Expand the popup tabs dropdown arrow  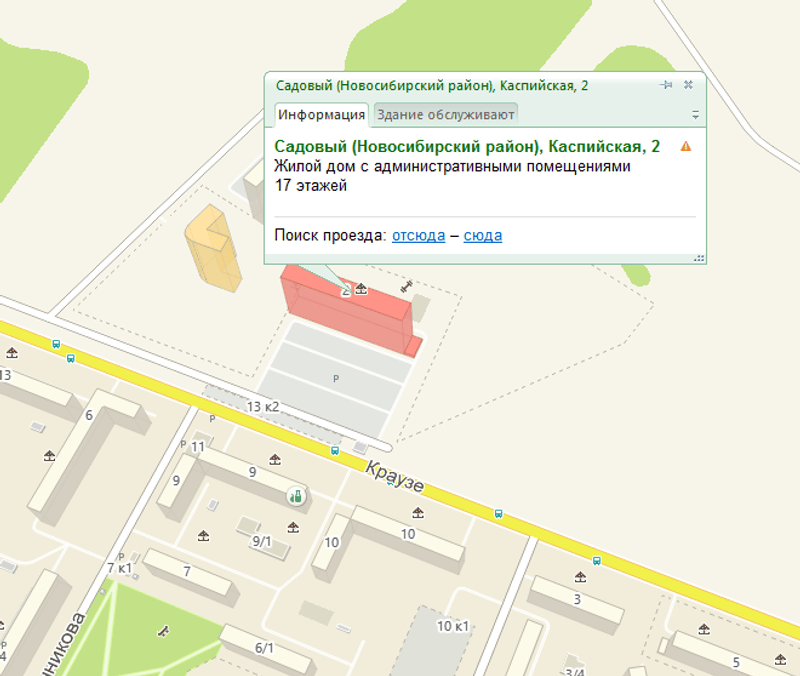[x=695, y=114]
